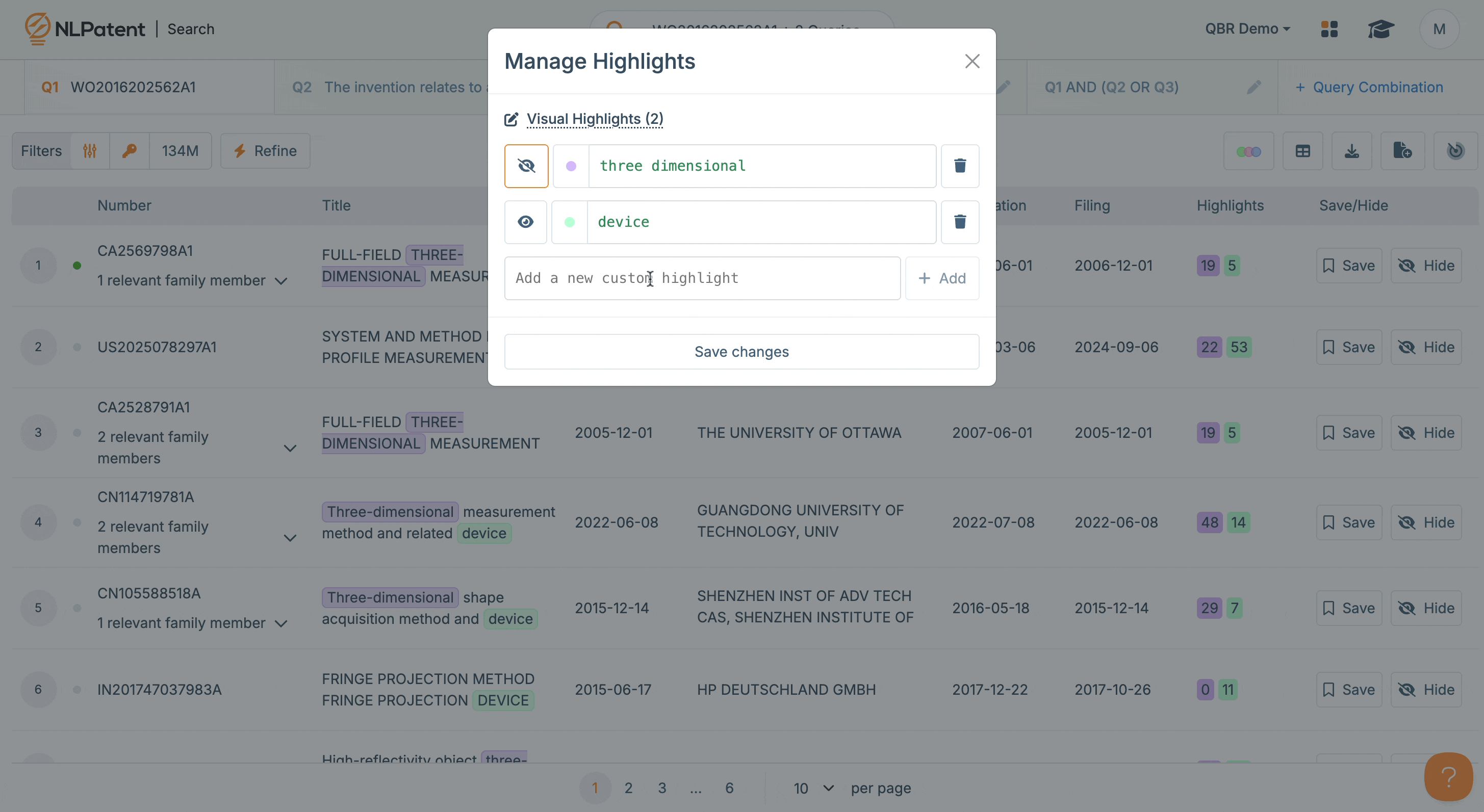Show the hidden 'three dimensional' highlight
This screenshot has height=812, width=1484.
coord(526,166)
